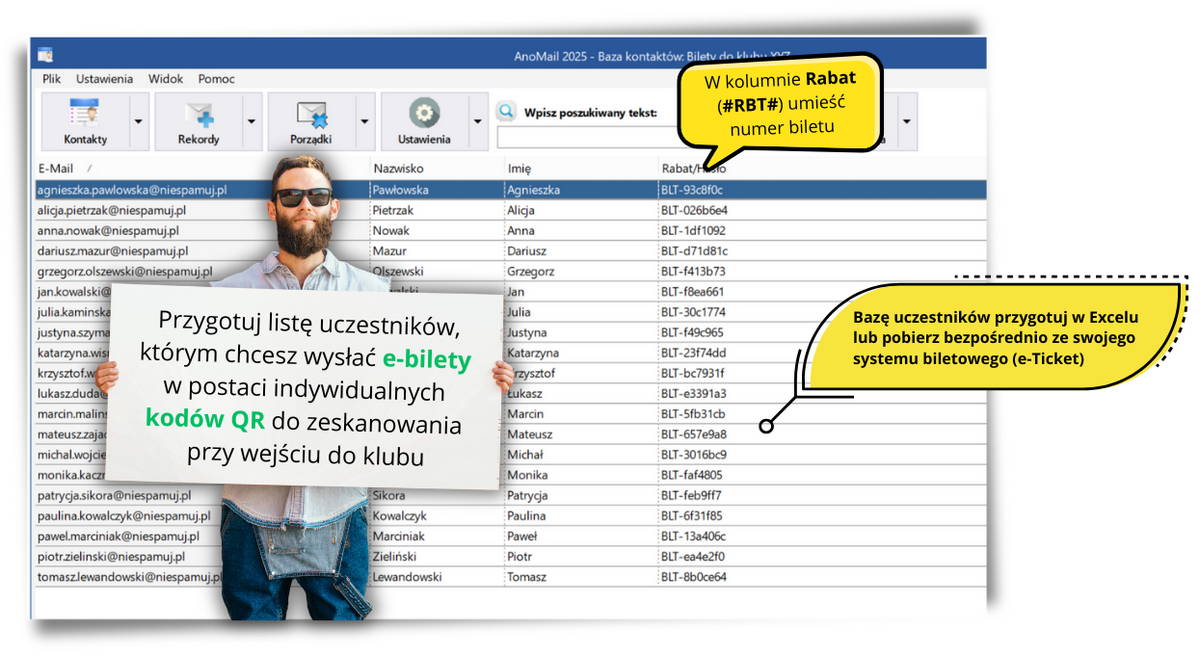This screenshot has width=1200, height=656.
Task: Open the Plik menu
Action: point(51,78)
